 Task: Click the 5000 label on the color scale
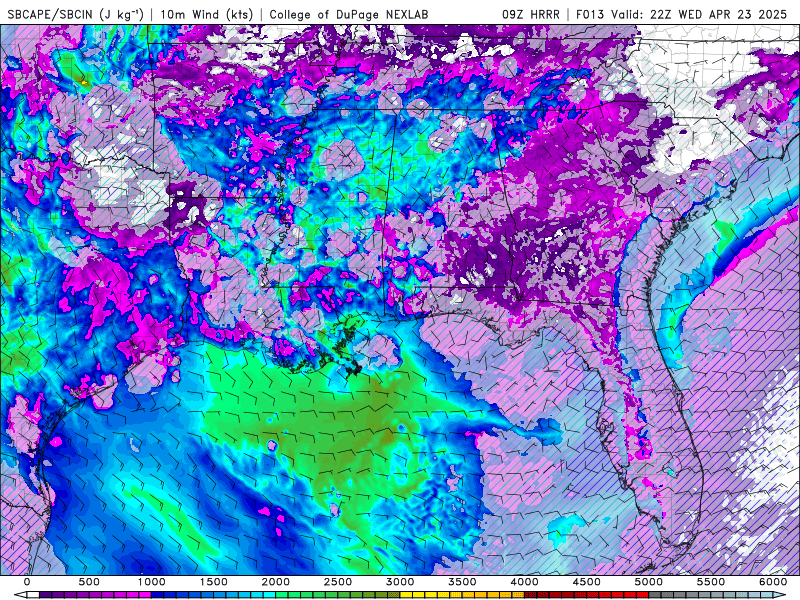[649, 582]
